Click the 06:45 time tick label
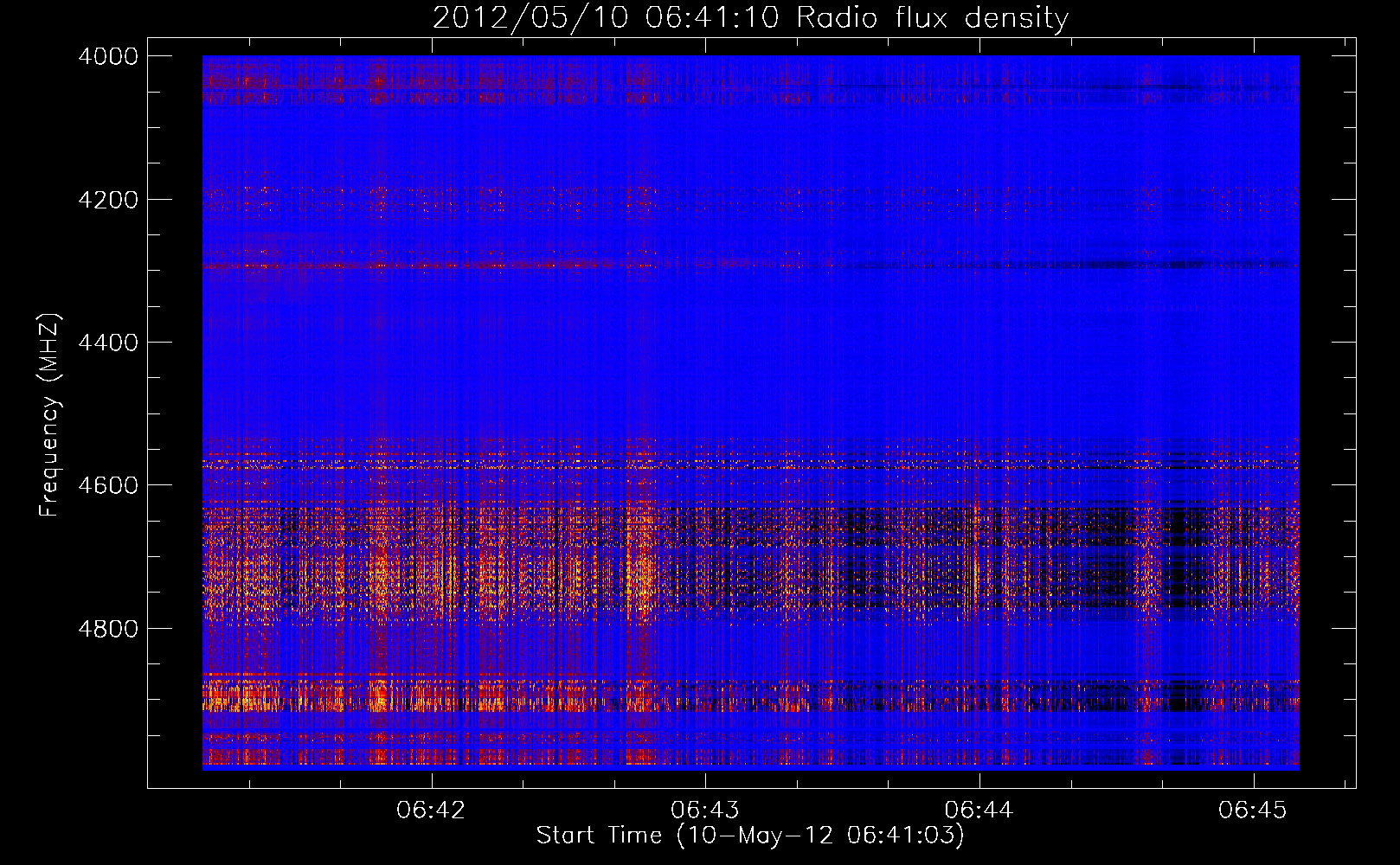This screenshot has height=865, width=1400. 1253,811
